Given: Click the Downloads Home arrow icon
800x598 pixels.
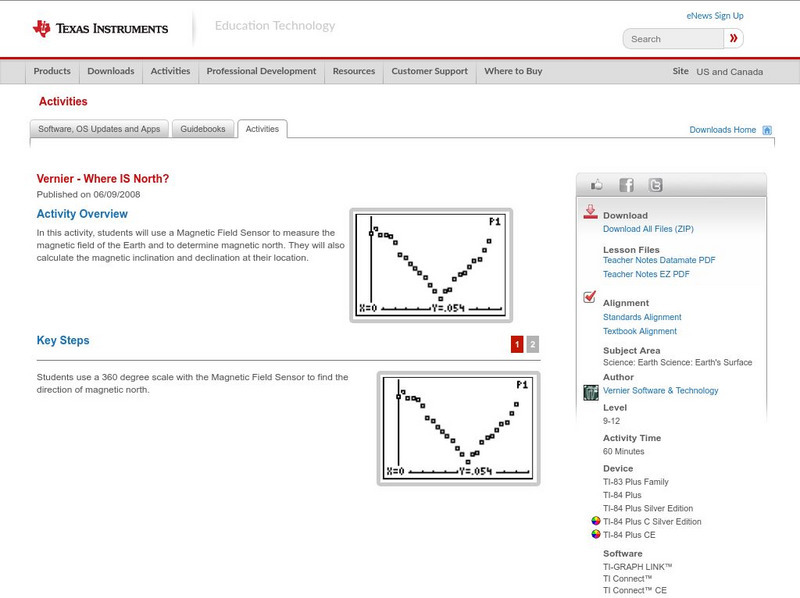Looking at the screenshot, I should pyautogui.click(x=766, y=130).
